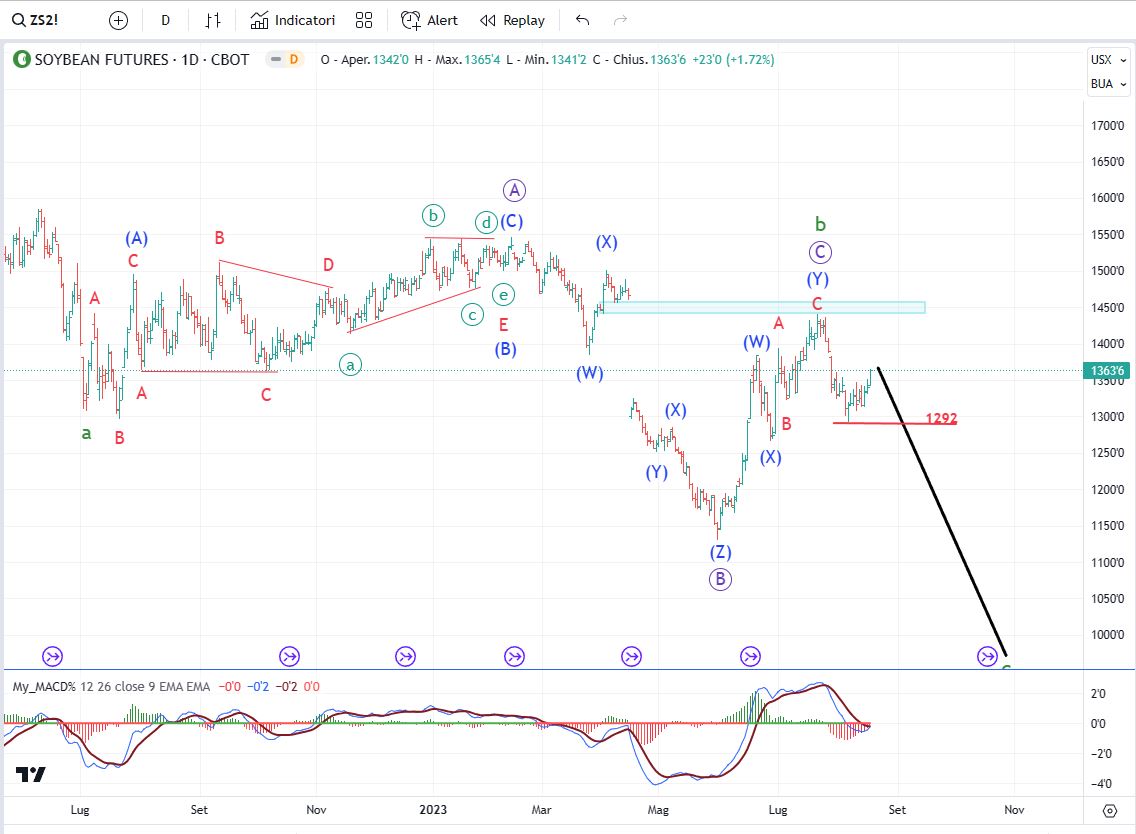This screenshot has height=834, width=1136.
Task: Open the chart bar style selector
Action: pyautogui.click(x=212, y=20)
